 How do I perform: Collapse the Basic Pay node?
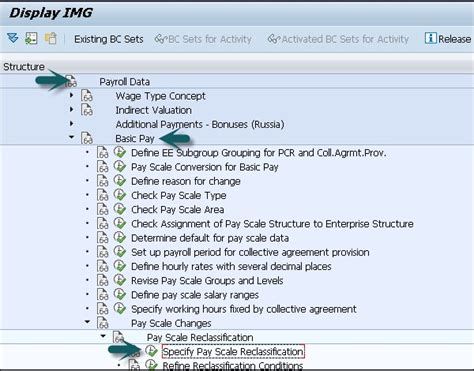click(71, 137)
